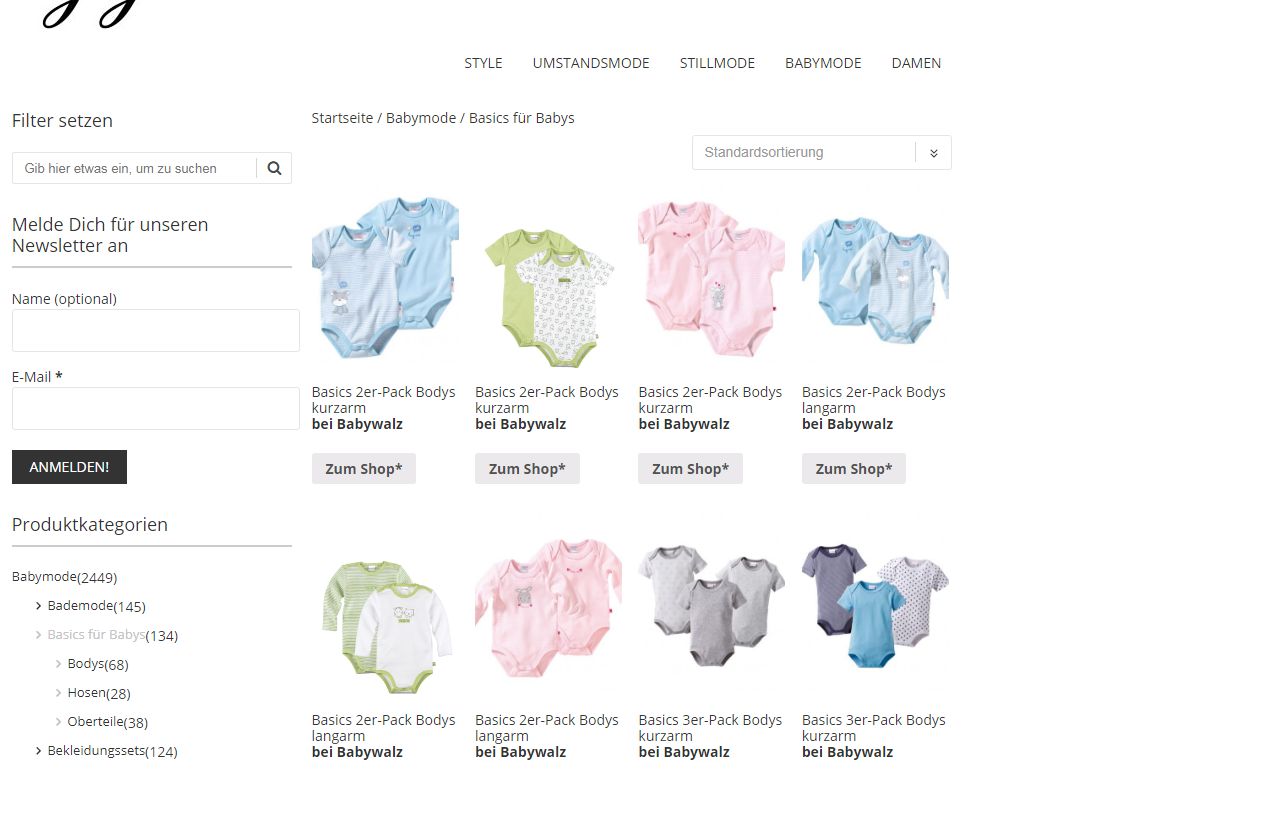Click the filter search text field
Image resolution: width=1263 pixels, height=835 pixels.
[x=134, y=168]
